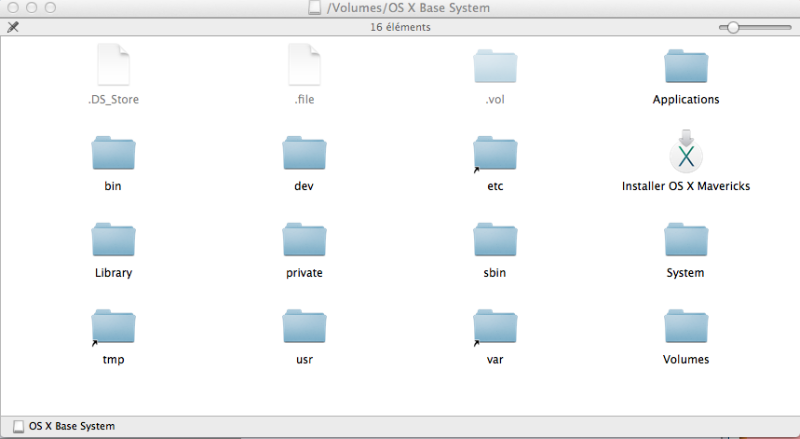Image resolution: width=800 pixels, height=439 pixels.
Task: Select the tmp alias folder
Action: (113, 326)
